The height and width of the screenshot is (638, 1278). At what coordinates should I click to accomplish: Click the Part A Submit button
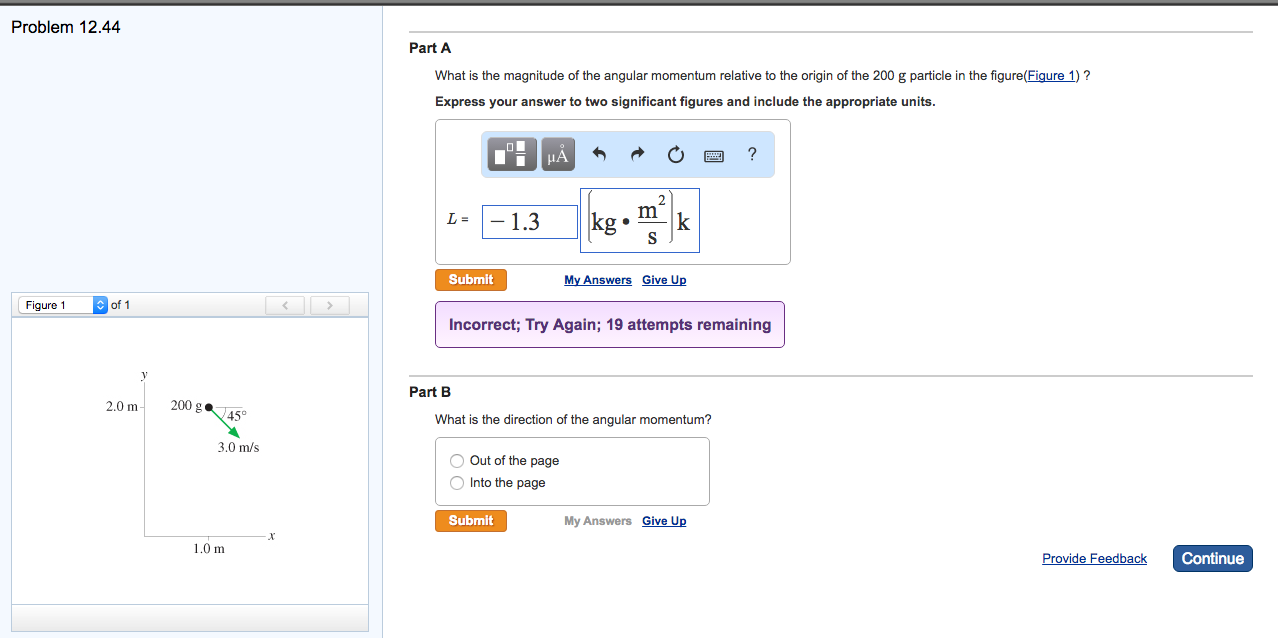coord(471,280)
